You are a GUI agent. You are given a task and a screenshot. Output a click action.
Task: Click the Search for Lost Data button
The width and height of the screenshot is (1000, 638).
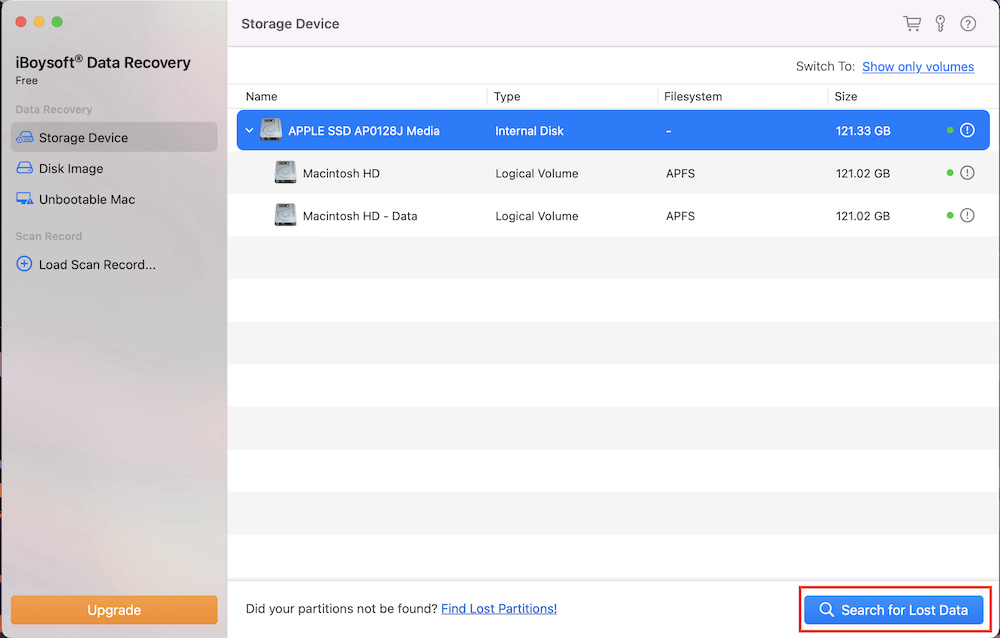[x=893, y=610]
